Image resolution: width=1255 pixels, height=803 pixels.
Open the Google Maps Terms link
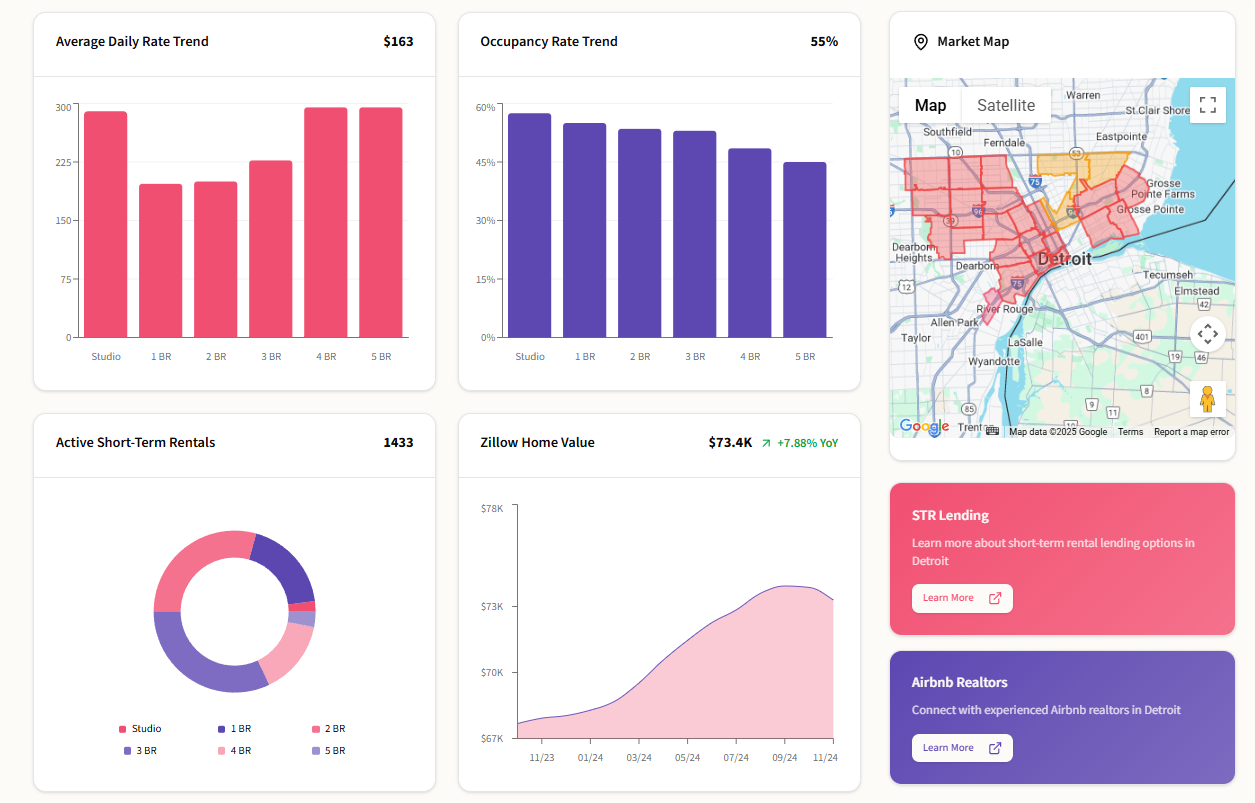[x=1130, y=431]
